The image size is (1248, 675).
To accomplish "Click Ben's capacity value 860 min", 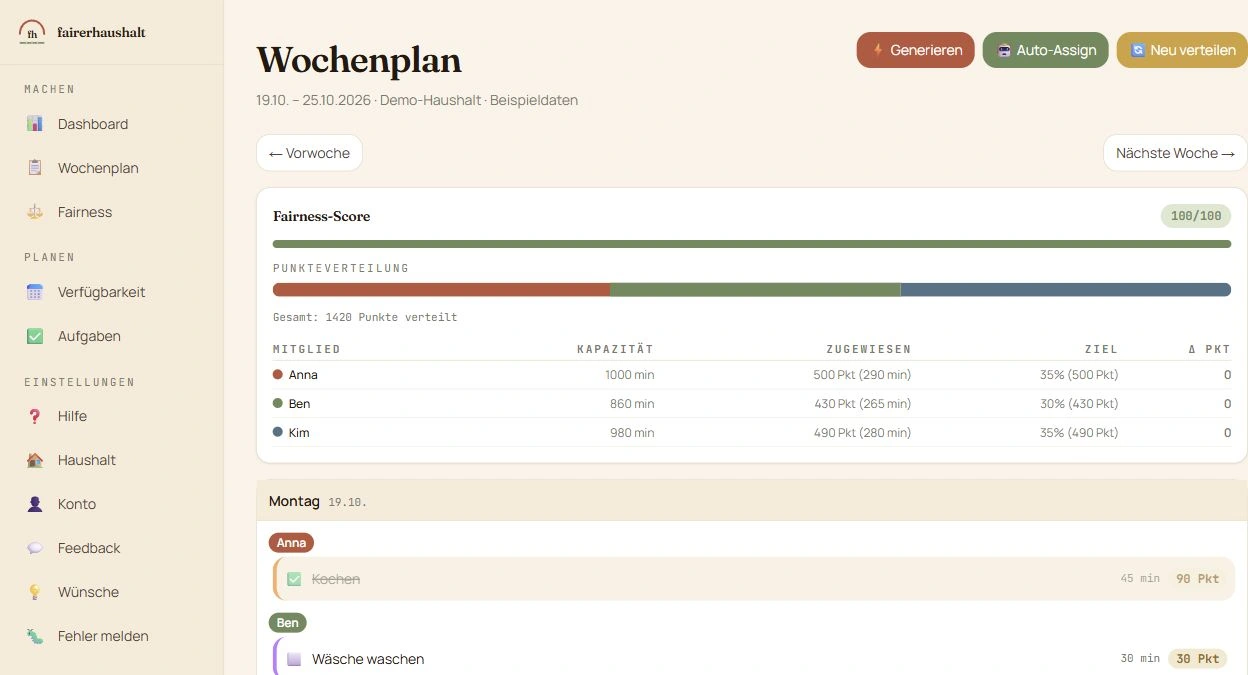I will point(632,404).
